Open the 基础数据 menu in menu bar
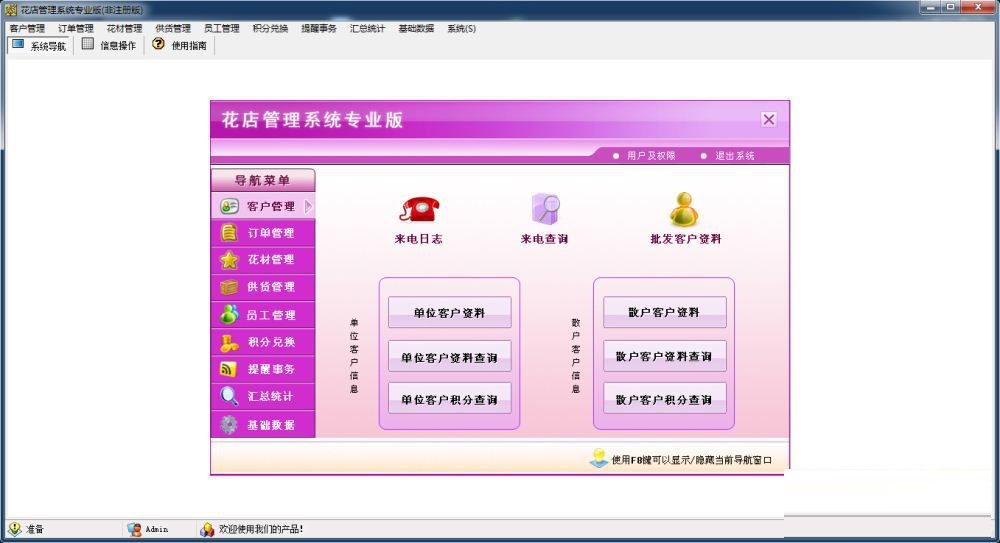This screenshot has width=1000, height=543. tap(416, 28)
